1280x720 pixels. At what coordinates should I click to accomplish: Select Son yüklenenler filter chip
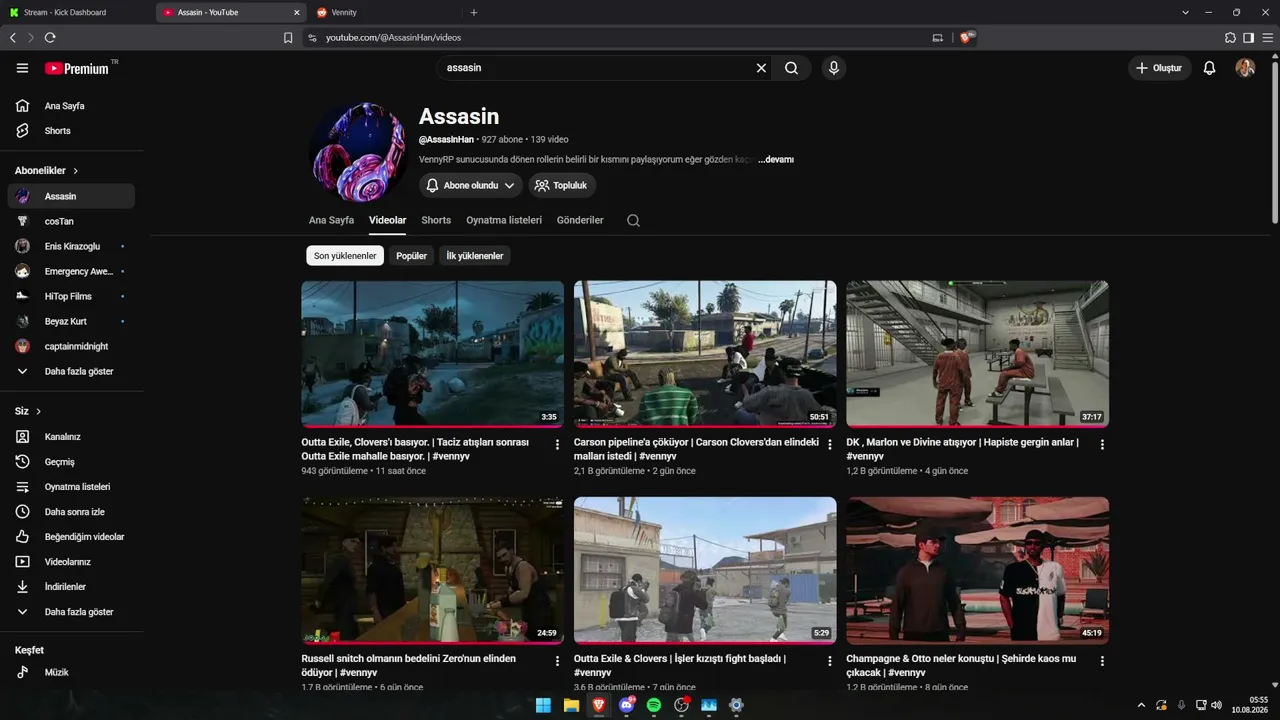[345, 256]
